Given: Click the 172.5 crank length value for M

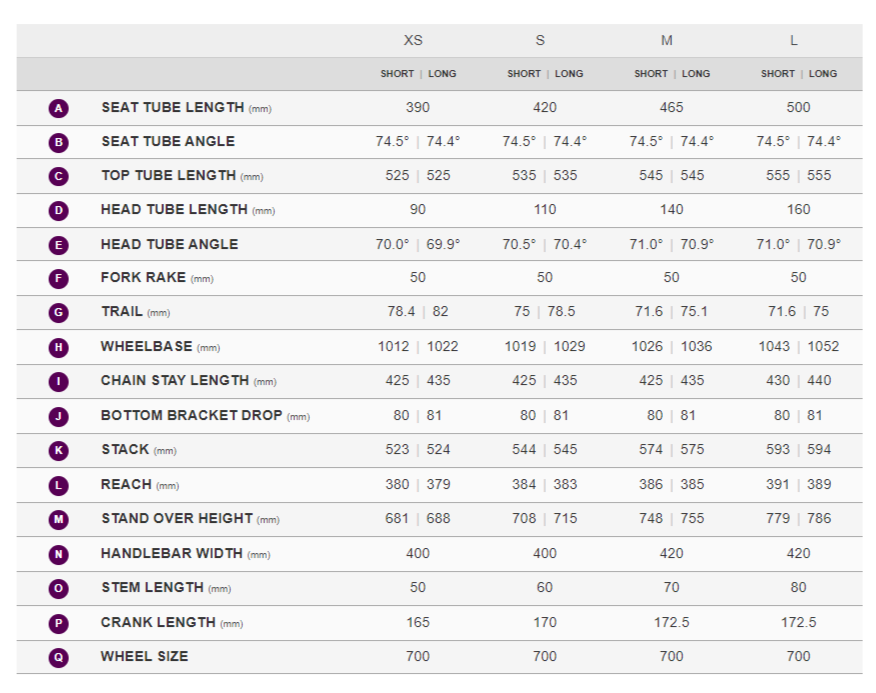Looking at the screenshot, I should [x=672, y=622].
